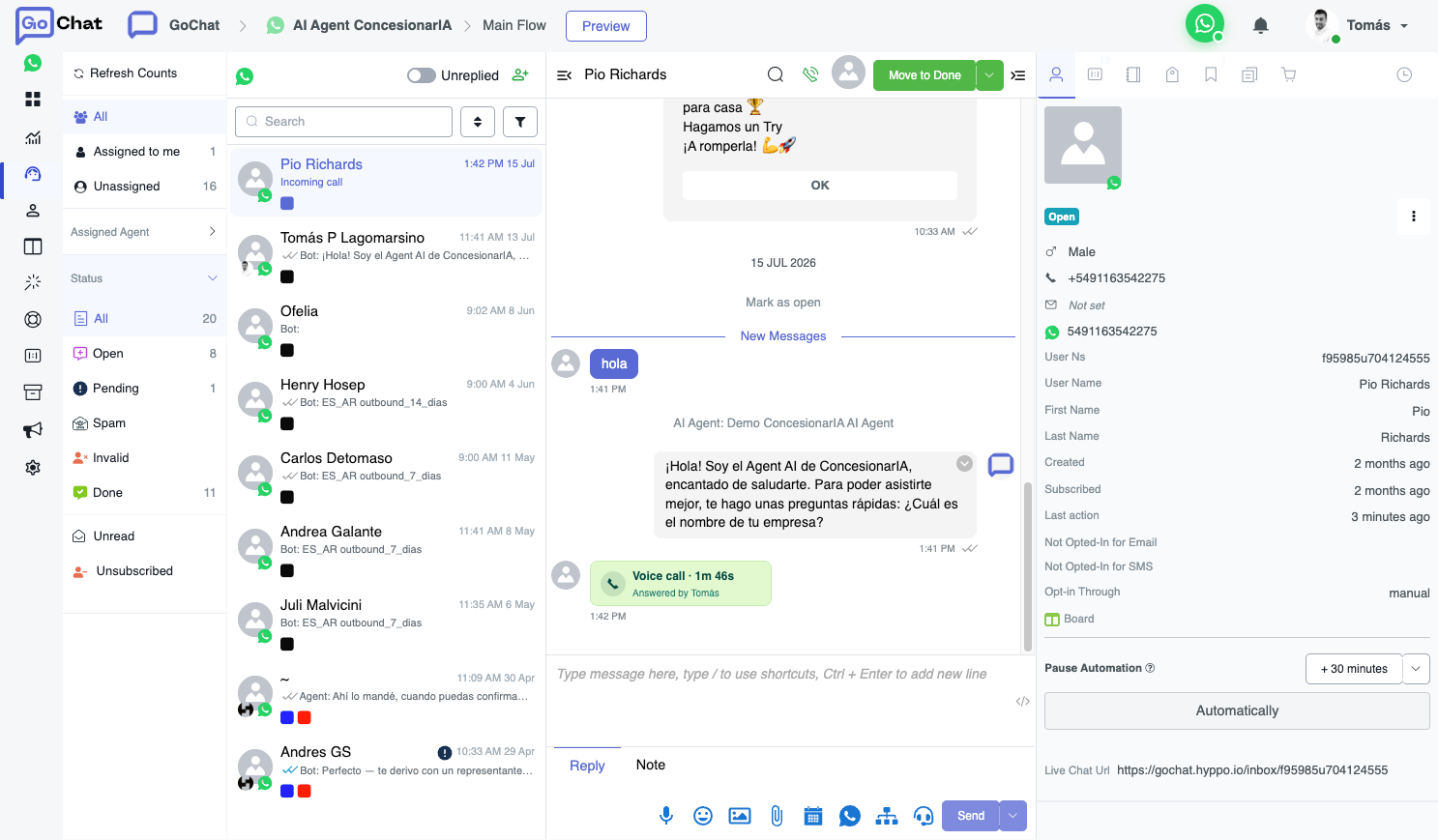Click the microphone voice message icon
Viewport: 1438px width, 840px height.
tap(666, 816)
